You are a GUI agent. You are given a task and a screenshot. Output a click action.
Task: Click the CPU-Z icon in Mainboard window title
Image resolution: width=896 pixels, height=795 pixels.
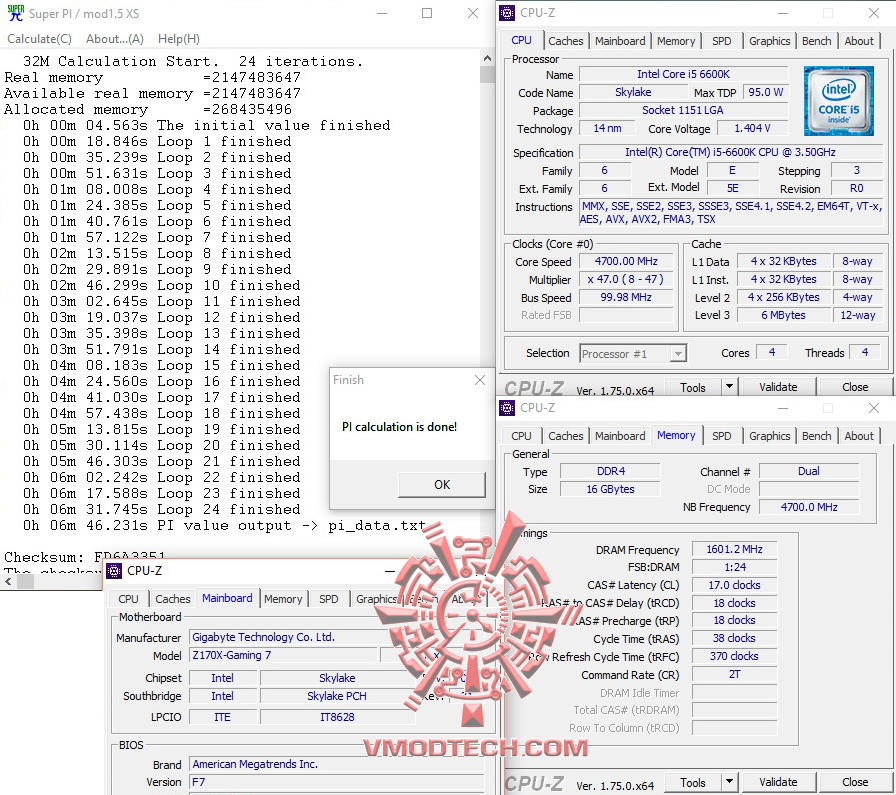coord(114,570)
